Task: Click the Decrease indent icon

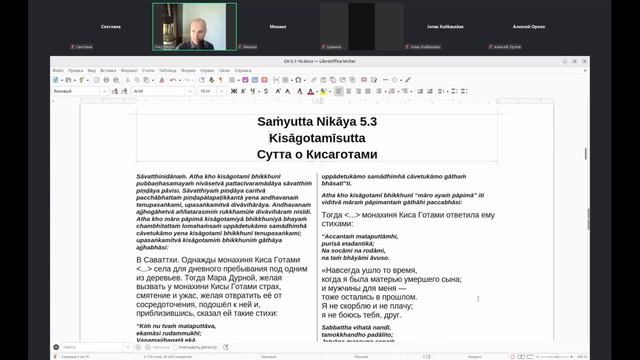Action: [x=430, y=91]
